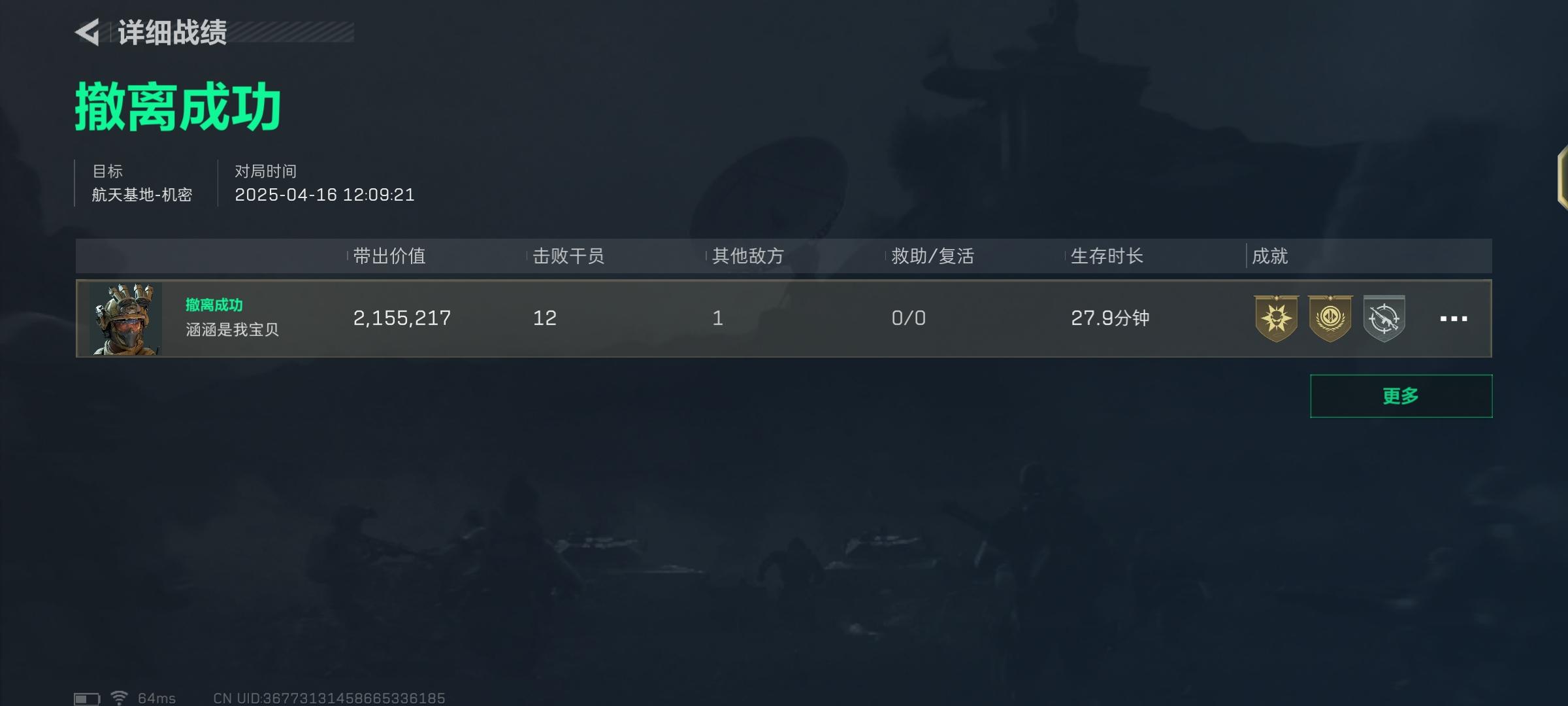Click the 击败干员 column header
This screenshot has height=706, width=1568.
pyautogui.click(x=568, y=256)
